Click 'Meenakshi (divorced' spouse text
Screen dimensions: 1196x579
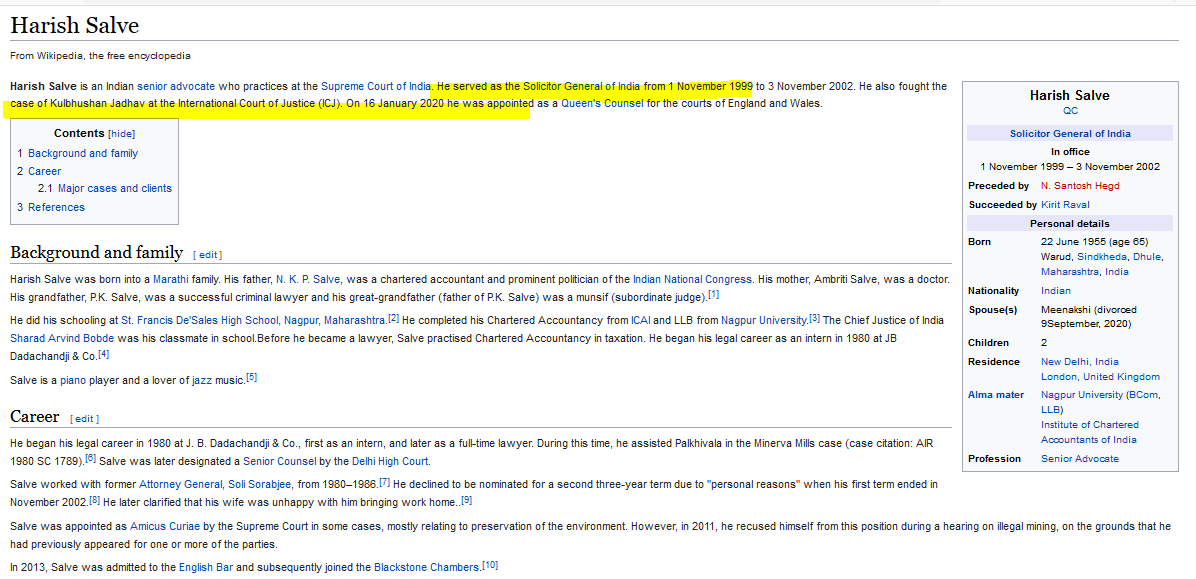pos(1088,310)
